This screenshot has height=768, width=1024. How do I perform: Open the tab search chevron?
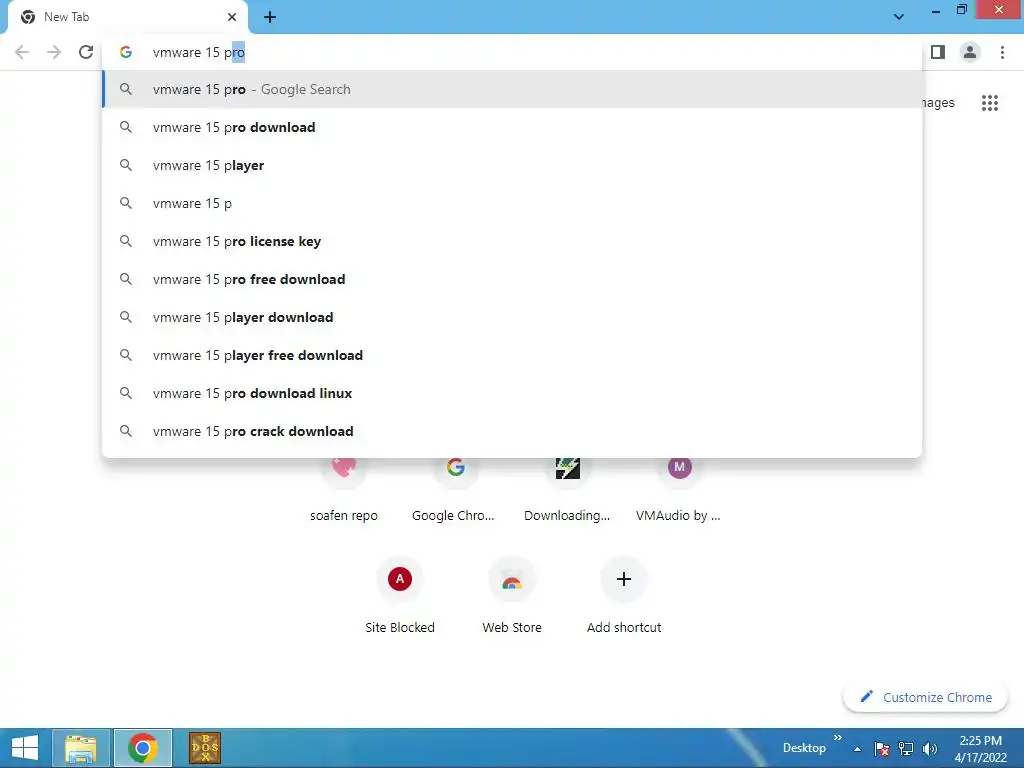(x=899, y=17)
